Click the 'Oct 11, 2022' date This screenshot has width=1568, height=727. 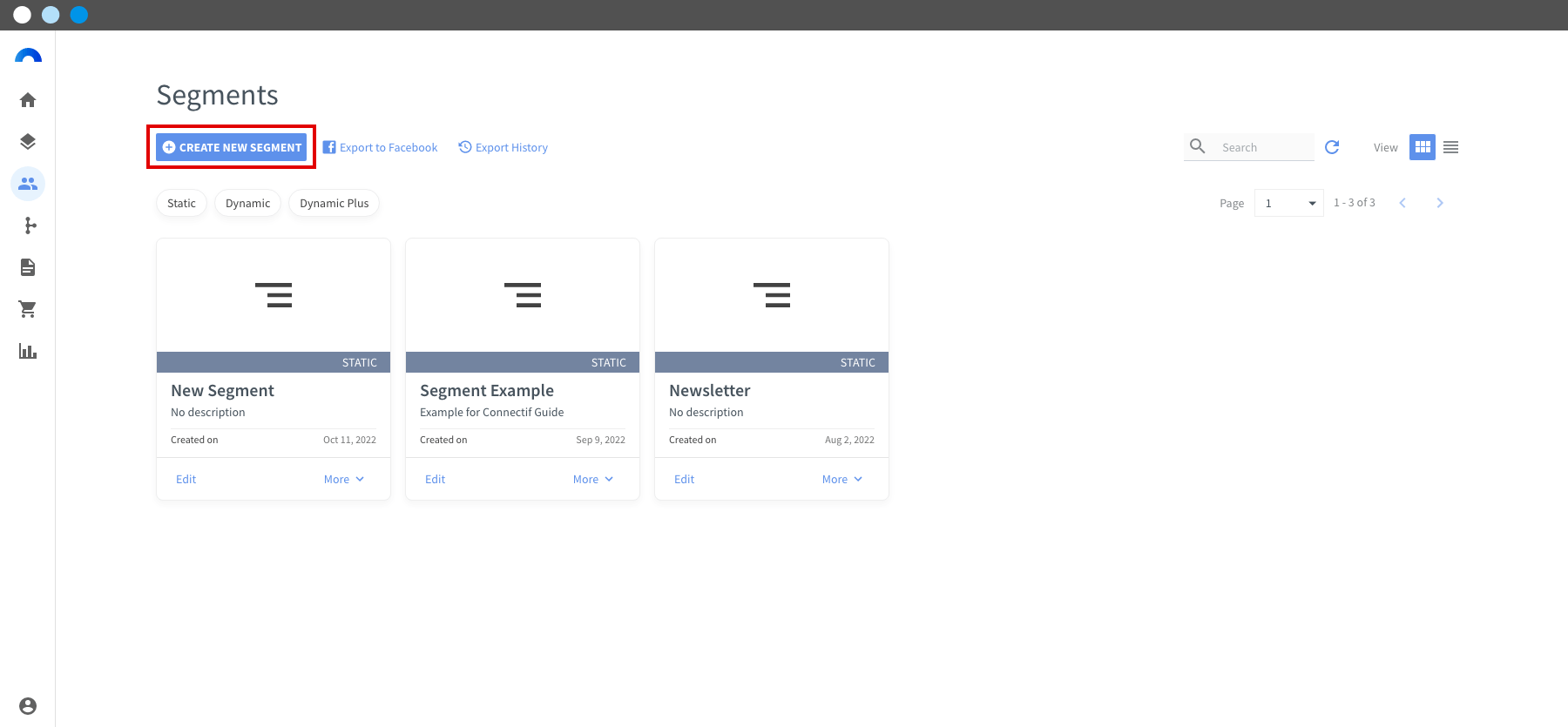coord(349,440)
